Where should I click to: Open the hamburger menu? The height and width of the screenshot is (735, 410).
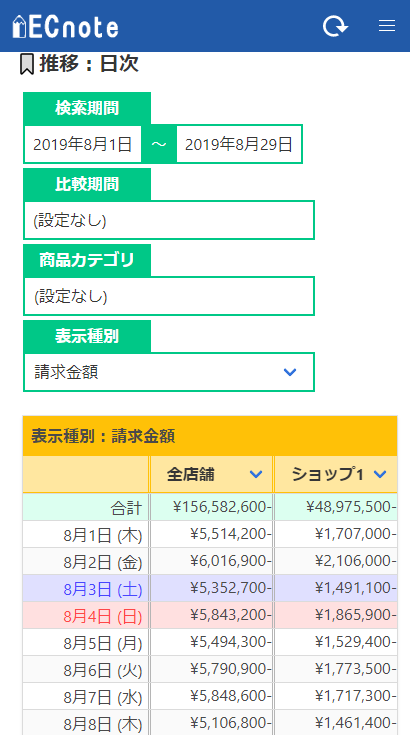387,26
